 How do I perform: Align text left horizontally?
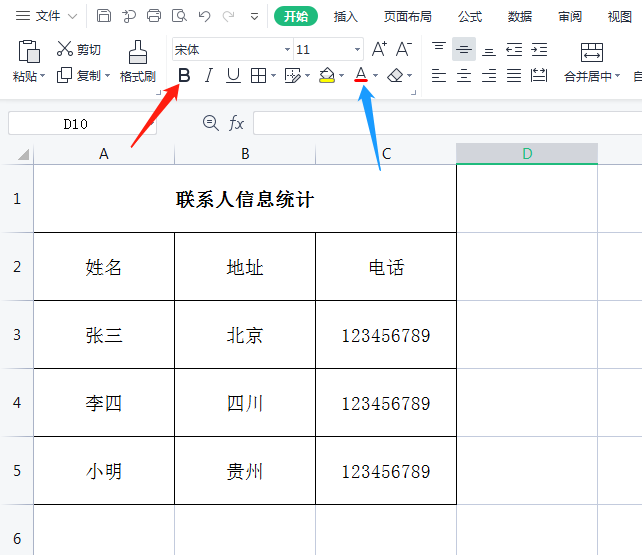(x=439, y=75)
